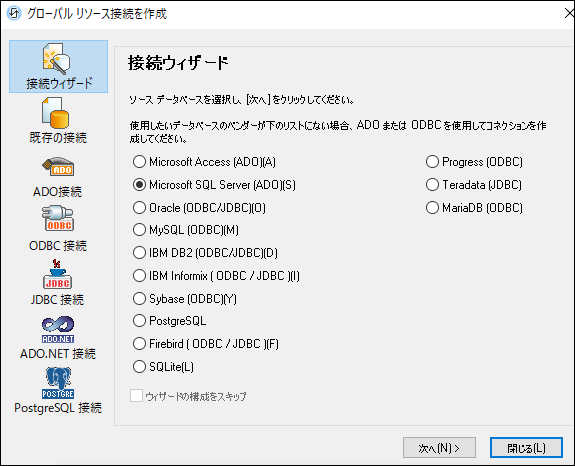Open the PostgreSQL 接続 elephant icon
The width and height of the screenshot is (575, 466).
(58, 383)
